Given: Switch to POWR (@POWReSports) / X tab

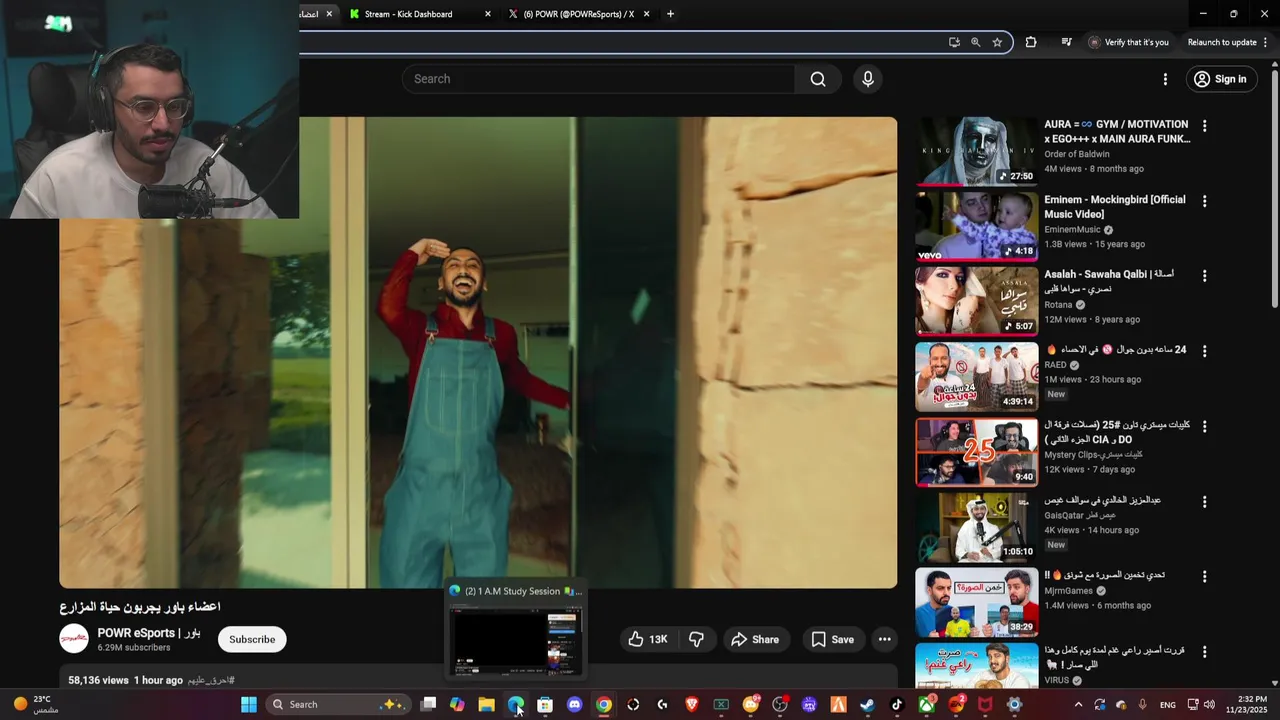Looking at the screenshot, I should 577,14.
